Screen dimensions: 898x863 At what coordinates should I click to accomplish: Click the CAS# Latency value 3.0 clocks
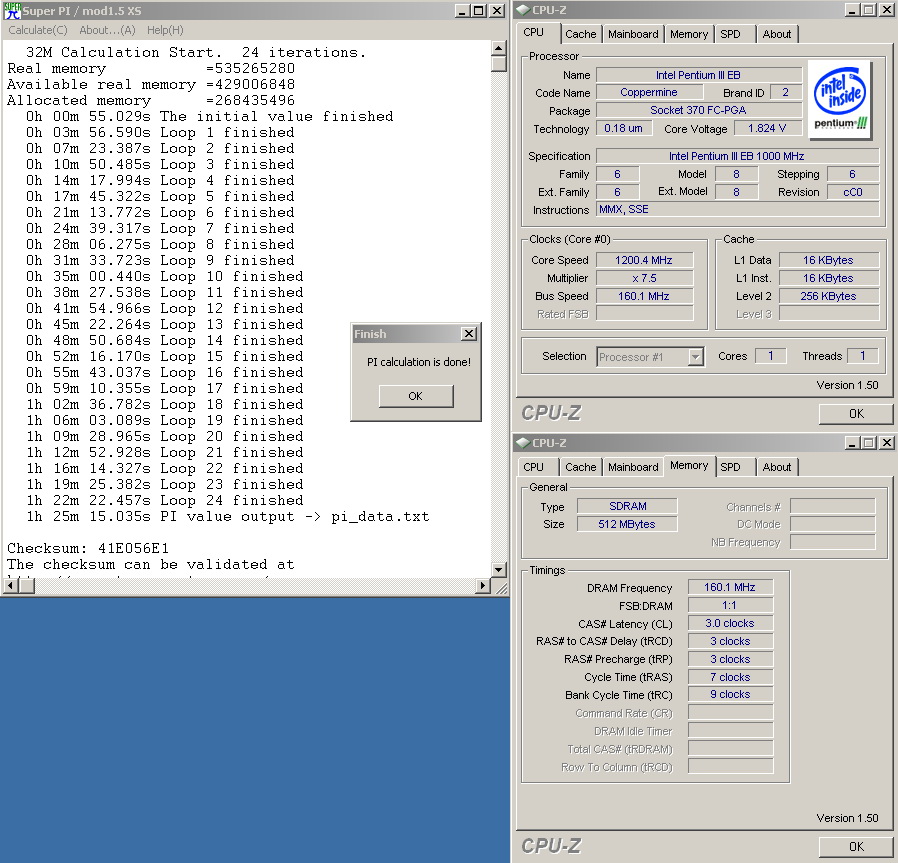point(730,623)
